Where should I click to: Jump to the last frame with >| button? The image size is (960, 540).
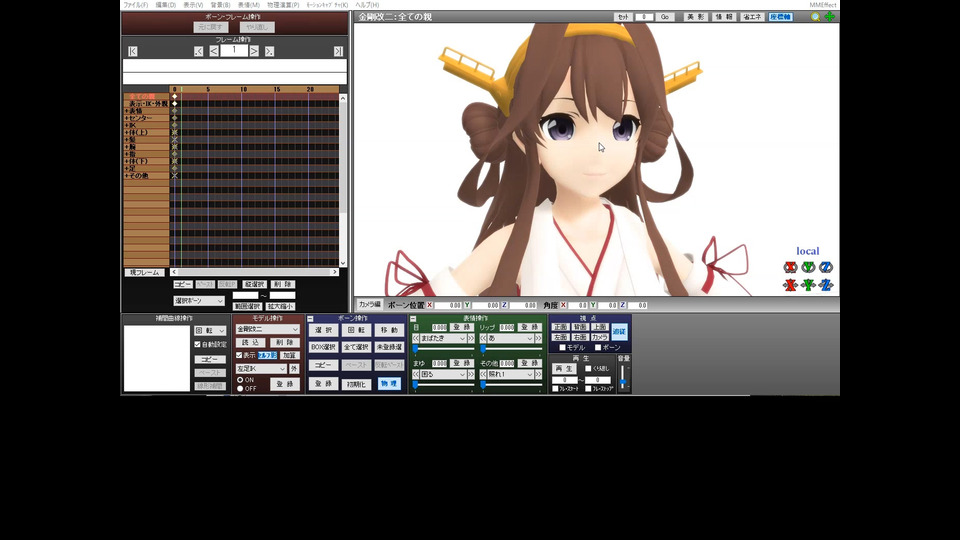[338, 51]
